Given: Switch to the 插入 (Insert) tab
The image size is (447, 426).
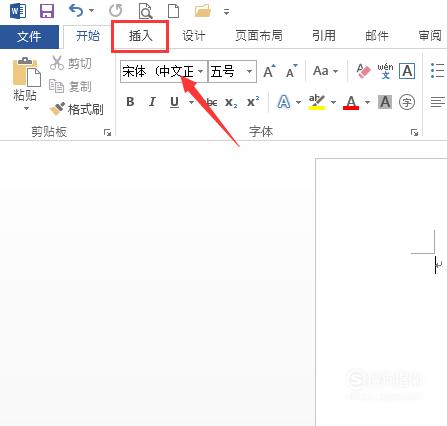Looking at the screenshot, I should click(x=140, y=36).
